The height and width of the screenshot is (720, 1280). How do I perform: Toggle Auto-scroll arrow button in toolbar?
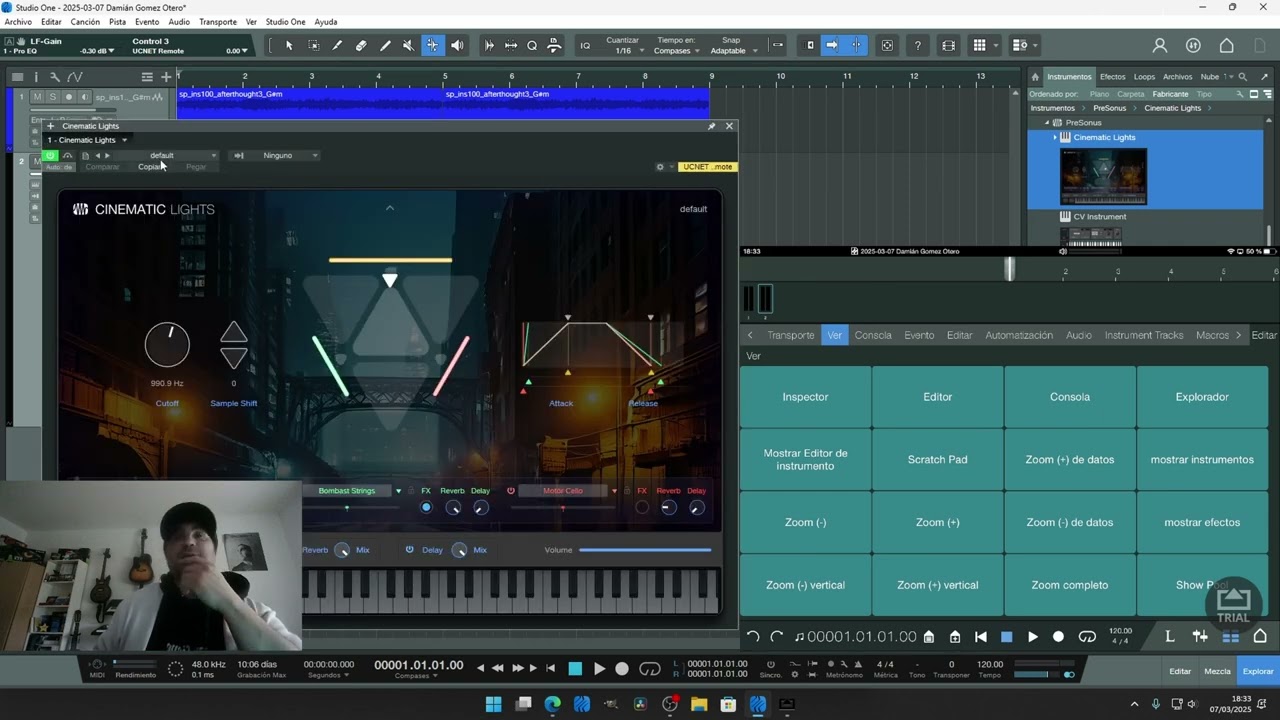pos(832,45)
